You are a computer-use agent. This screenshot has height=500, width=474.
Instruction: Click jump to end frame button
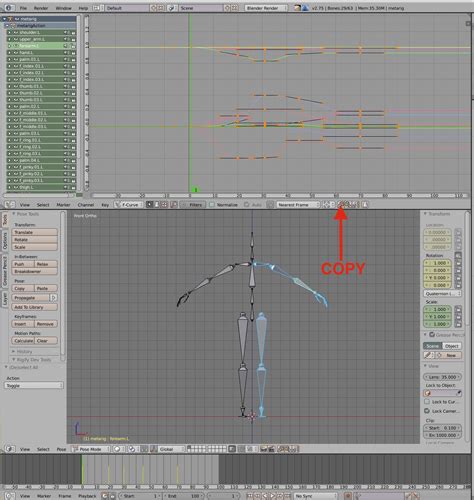point(288,496)
